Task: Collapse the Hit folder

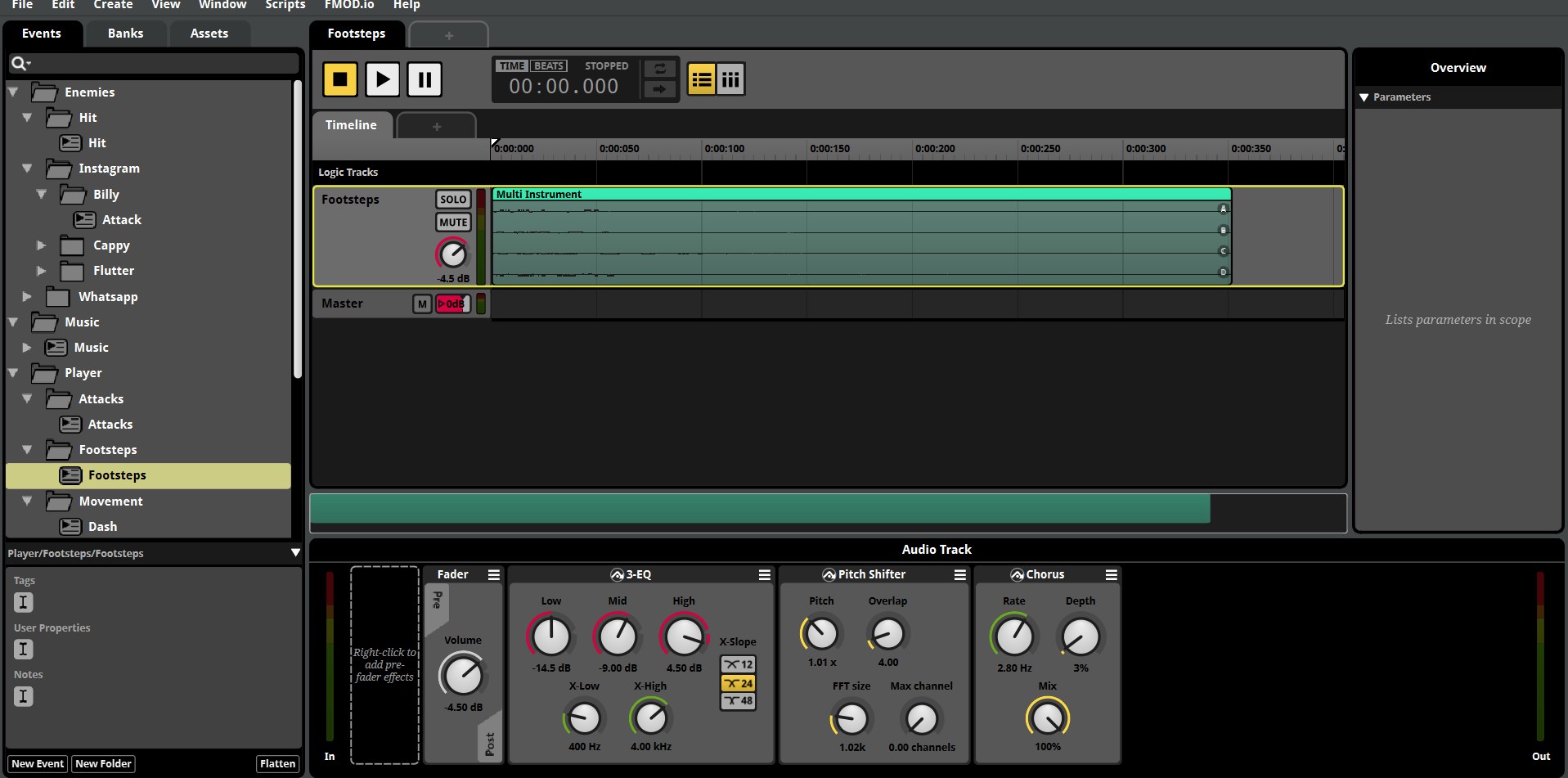Action: click(x=27, y=118)
